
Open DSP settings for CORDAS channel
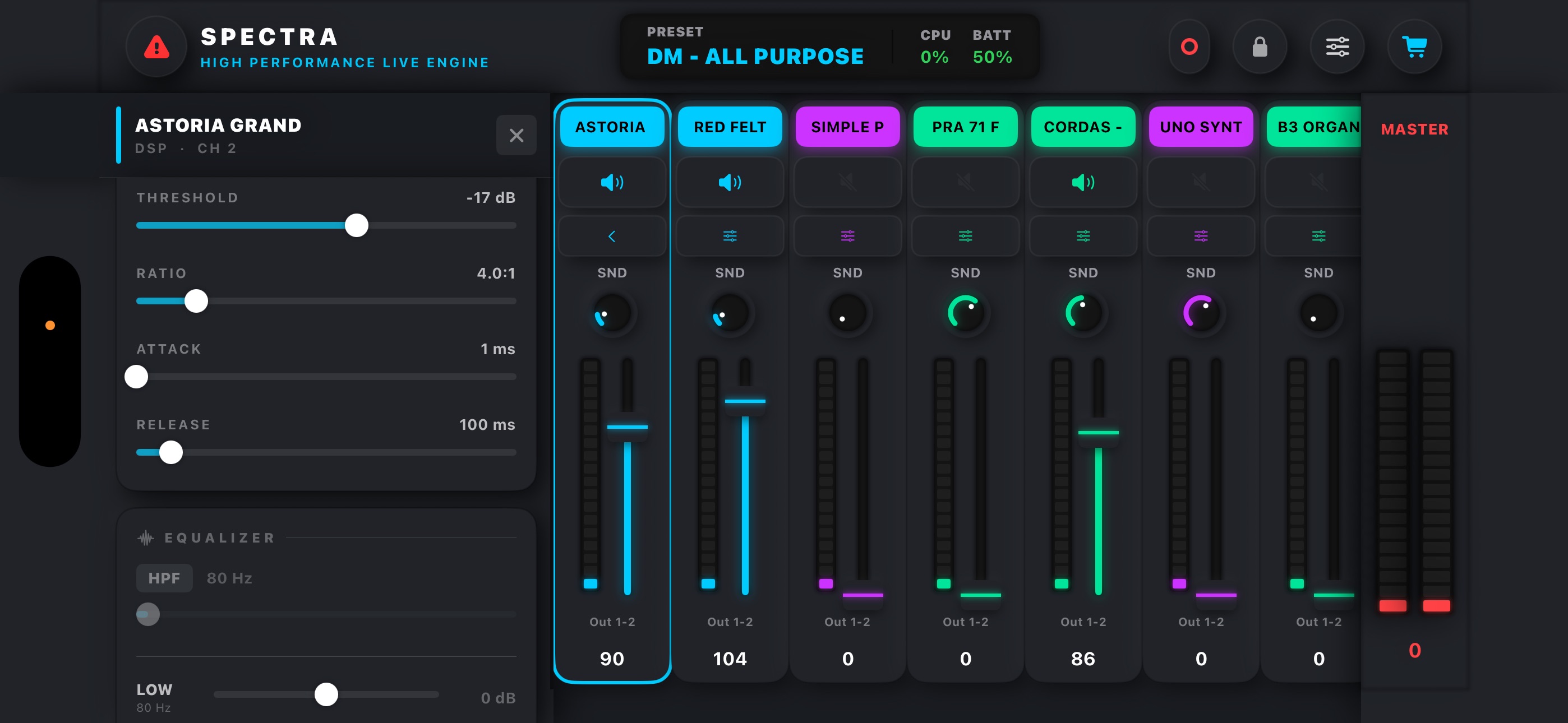(1083, 235)
